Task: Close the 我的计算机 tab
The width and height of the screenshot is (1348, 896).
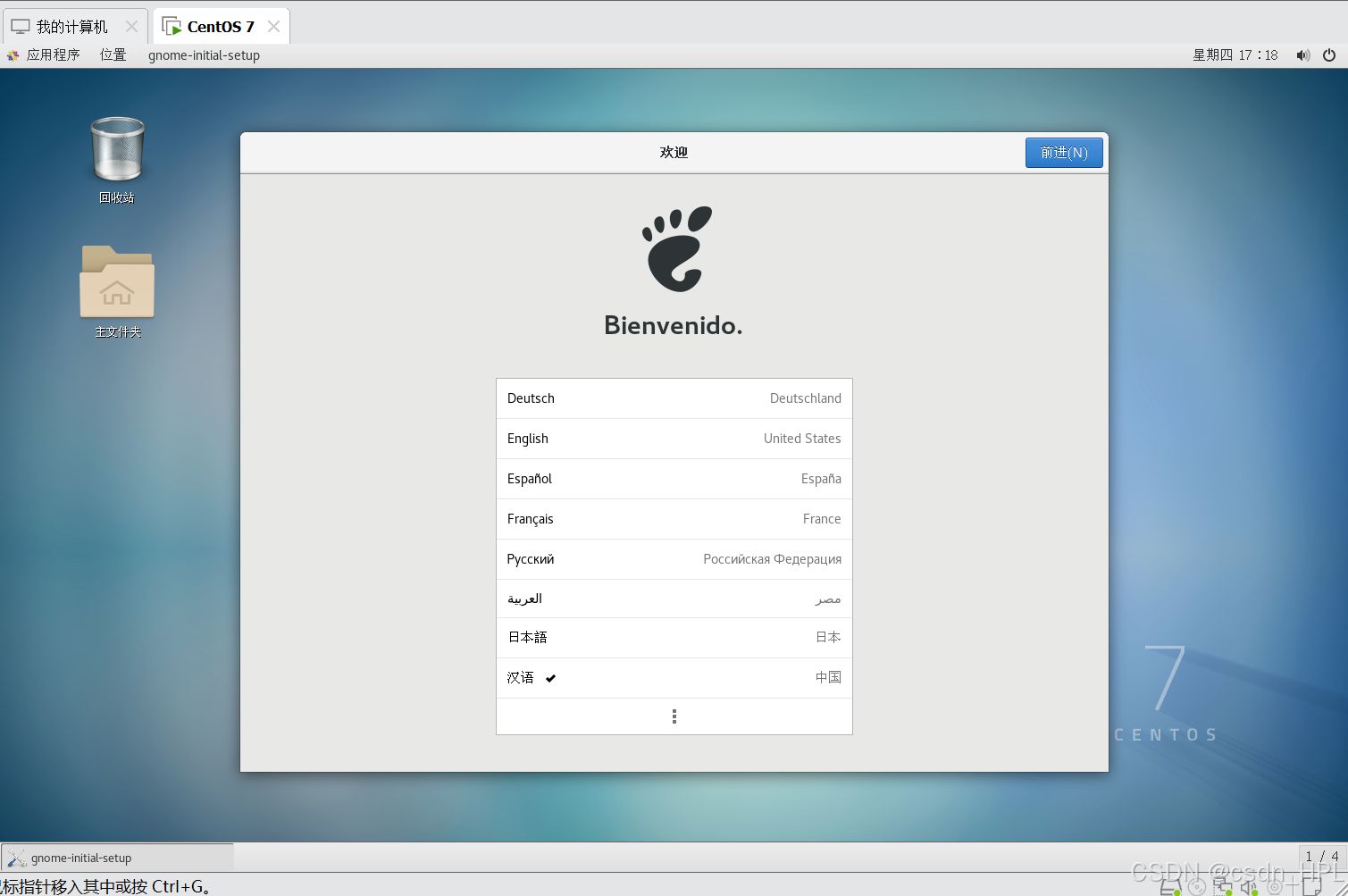Action: coord(131,27)
